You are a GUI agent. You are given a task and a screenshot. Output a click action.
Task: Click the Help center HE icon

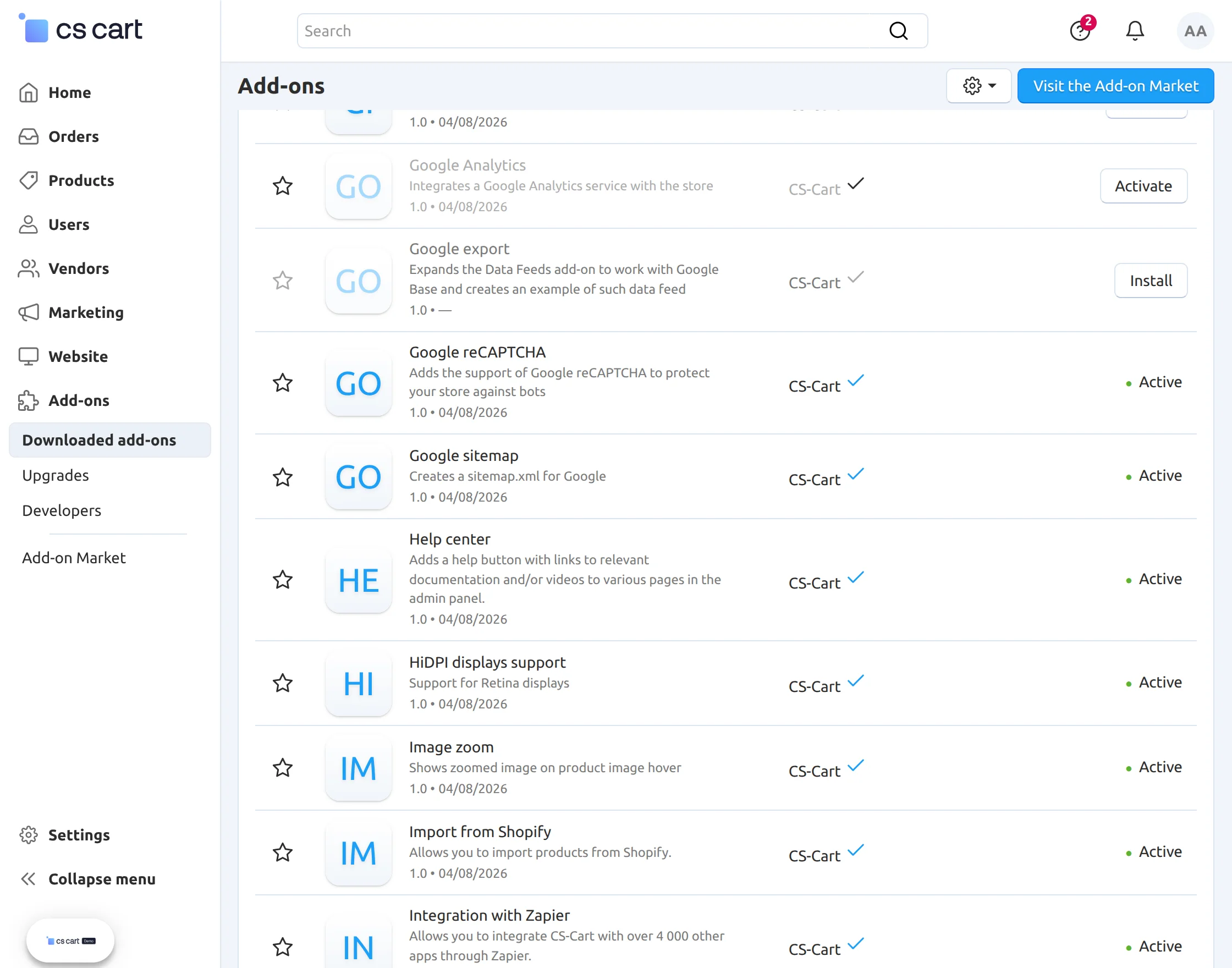coord(358,580)
